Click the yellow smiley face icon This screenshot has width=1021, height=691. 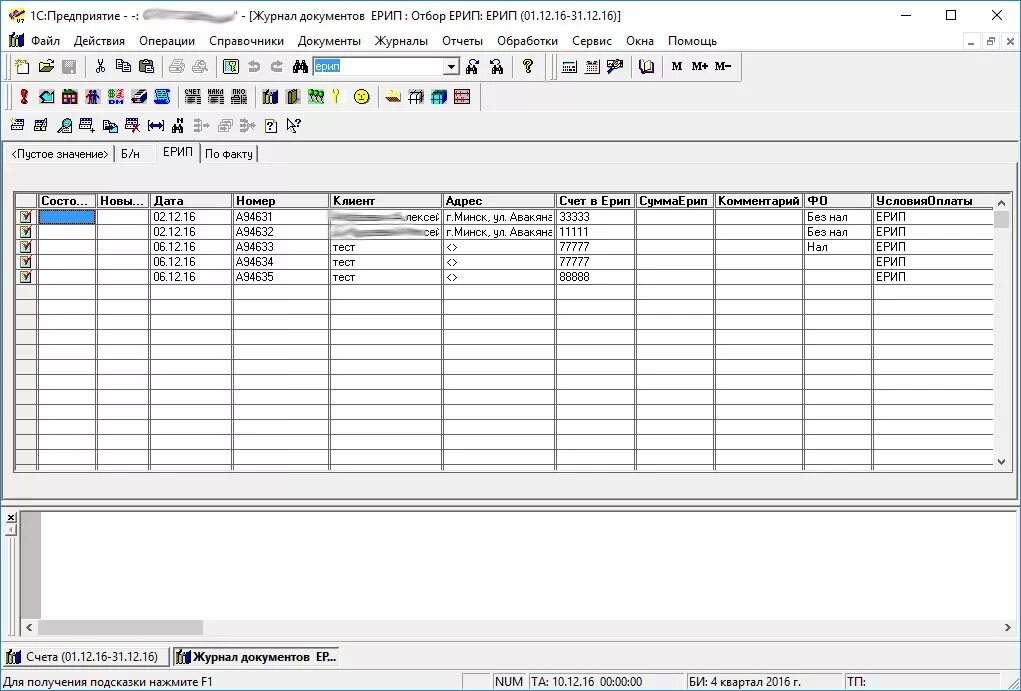click(x=361, y=97)
